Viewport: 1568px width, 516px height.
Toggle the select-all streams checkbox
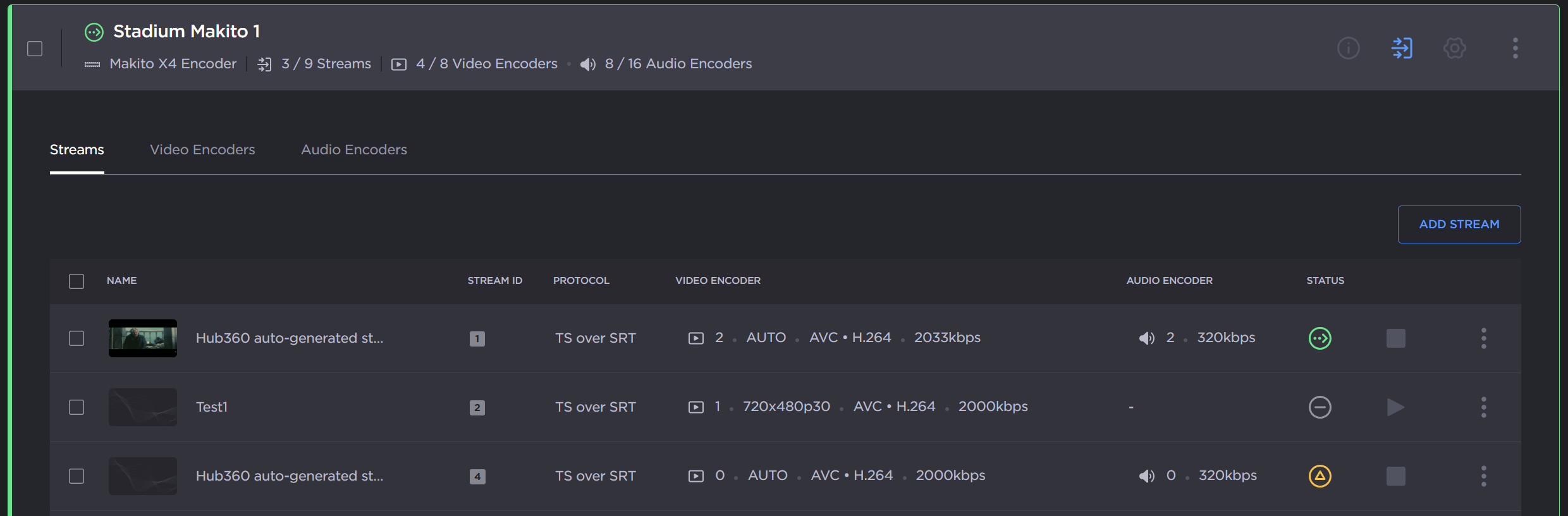pos(77,281)
